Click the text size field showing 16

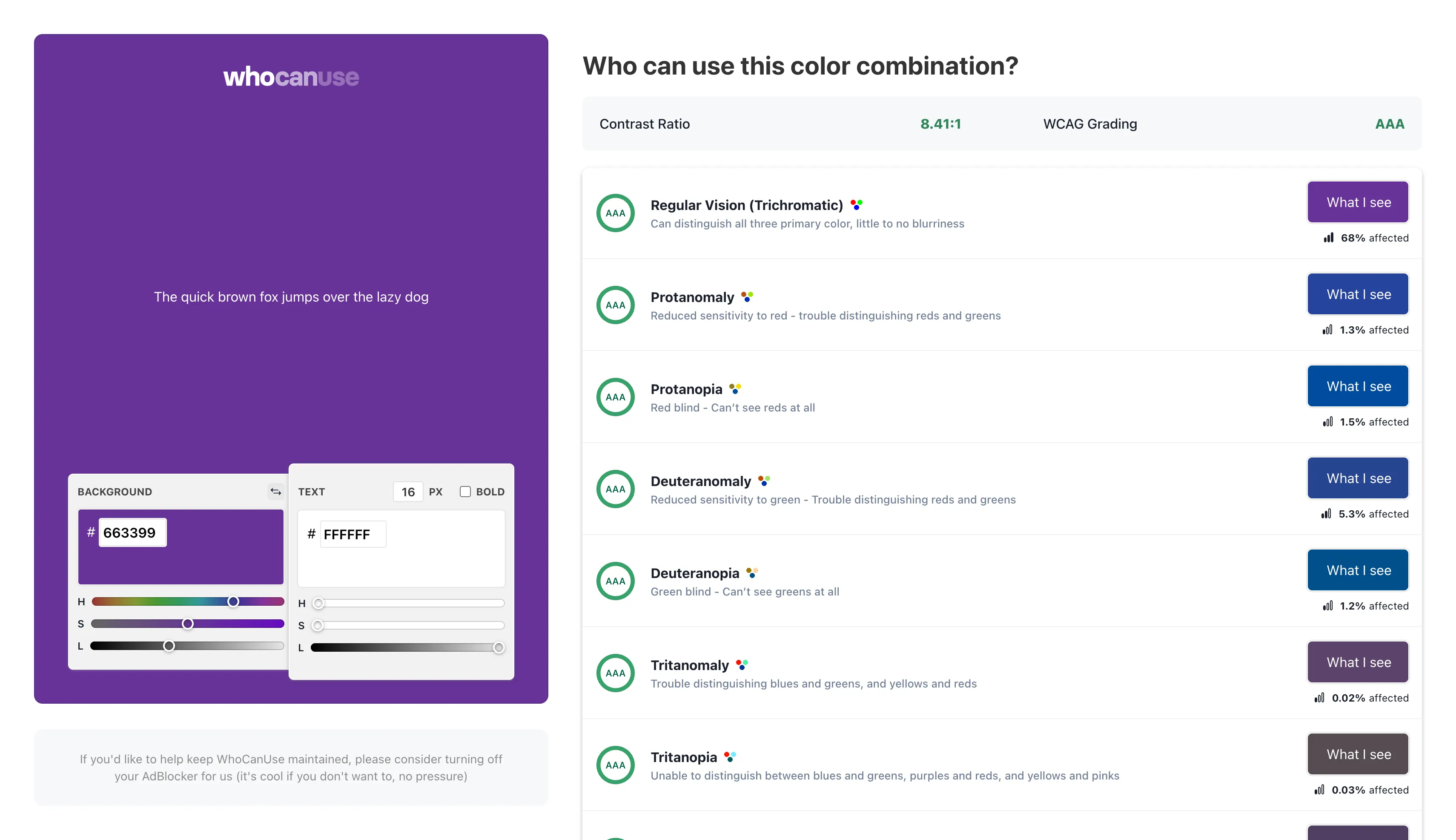tap(408, 492)
